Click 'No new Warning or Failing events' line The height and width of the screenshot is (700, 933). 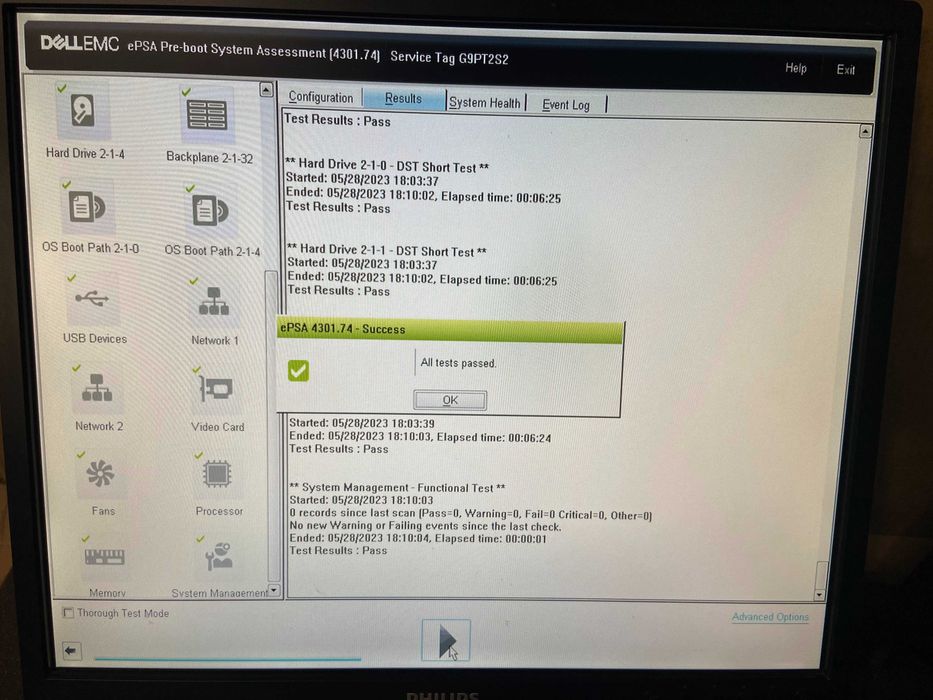(x=425, y=526)
